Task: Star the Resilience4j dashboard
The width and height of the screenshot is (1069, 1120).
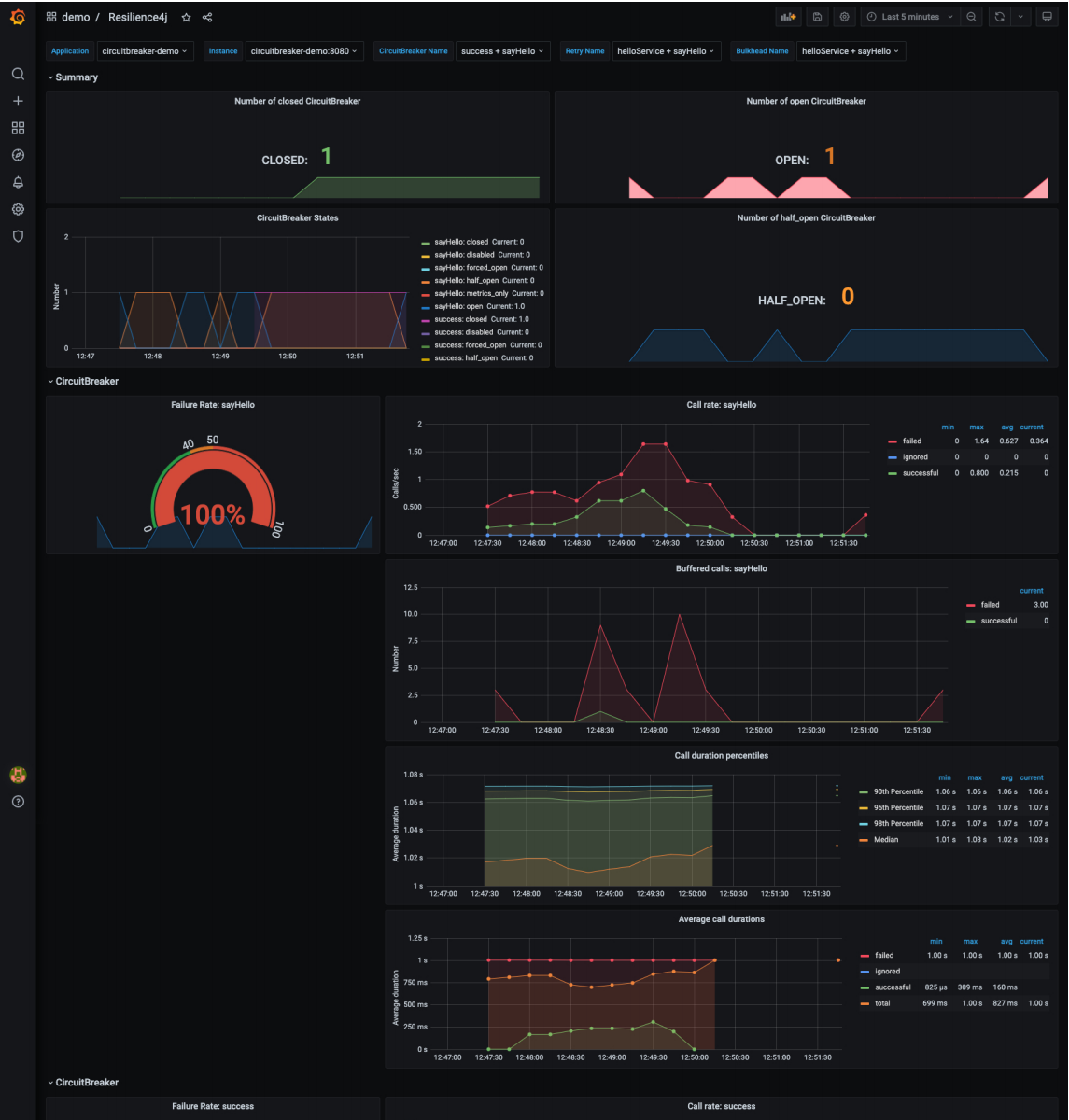Action: [x=186, y=17]
